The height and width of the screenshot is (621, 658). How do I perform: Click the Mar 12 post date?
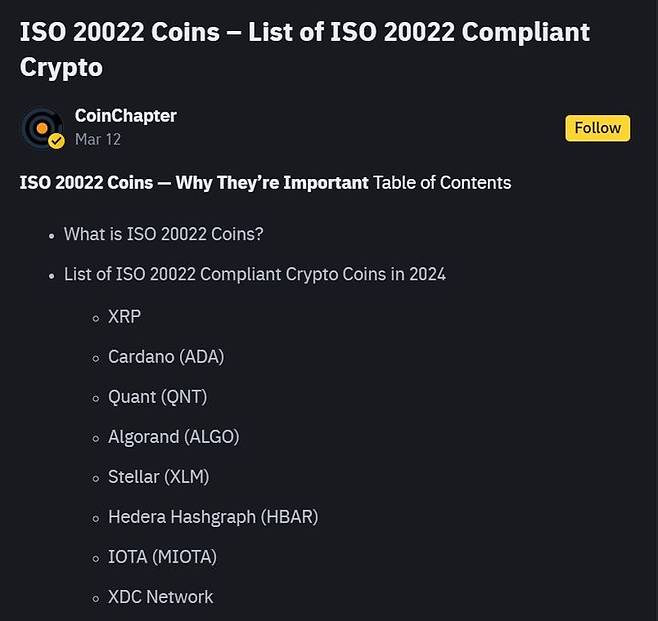coord(98,140)
